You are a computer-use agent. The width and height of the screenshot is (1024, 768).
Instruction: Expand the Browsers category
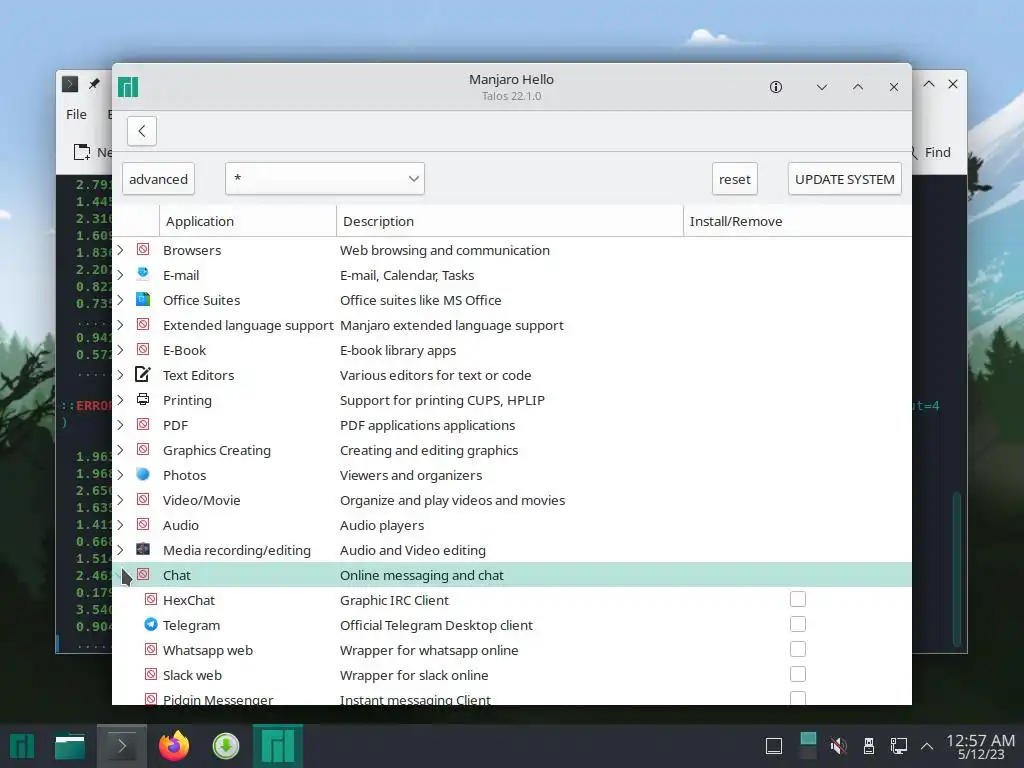[x=120, y=250]
